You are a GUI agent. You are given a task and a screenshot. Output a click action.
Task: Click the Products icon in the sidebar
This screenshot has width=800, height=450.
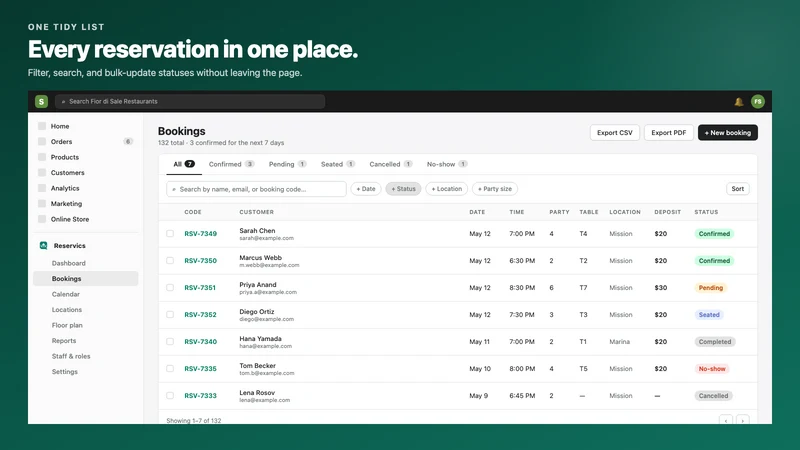[x=42, y=157]
